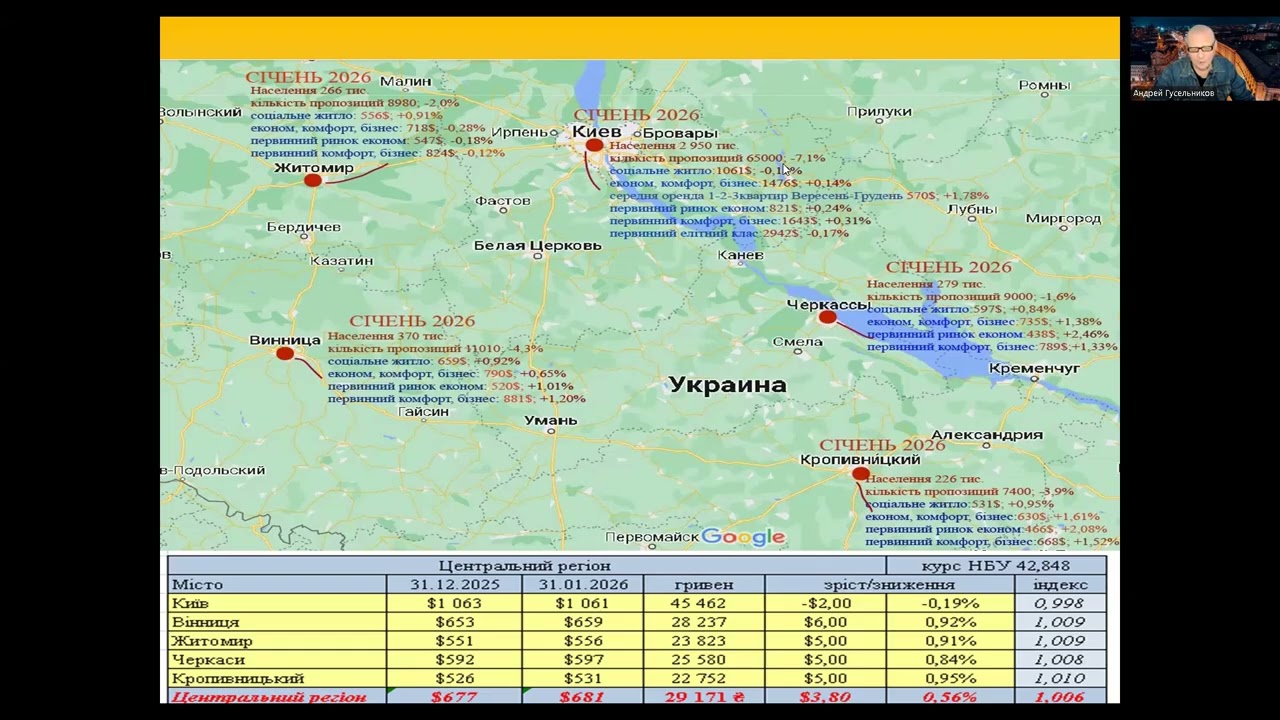Click the Бровары city label
The height and width of the screenshot is (720, 1280).
[x=680, y=133]
